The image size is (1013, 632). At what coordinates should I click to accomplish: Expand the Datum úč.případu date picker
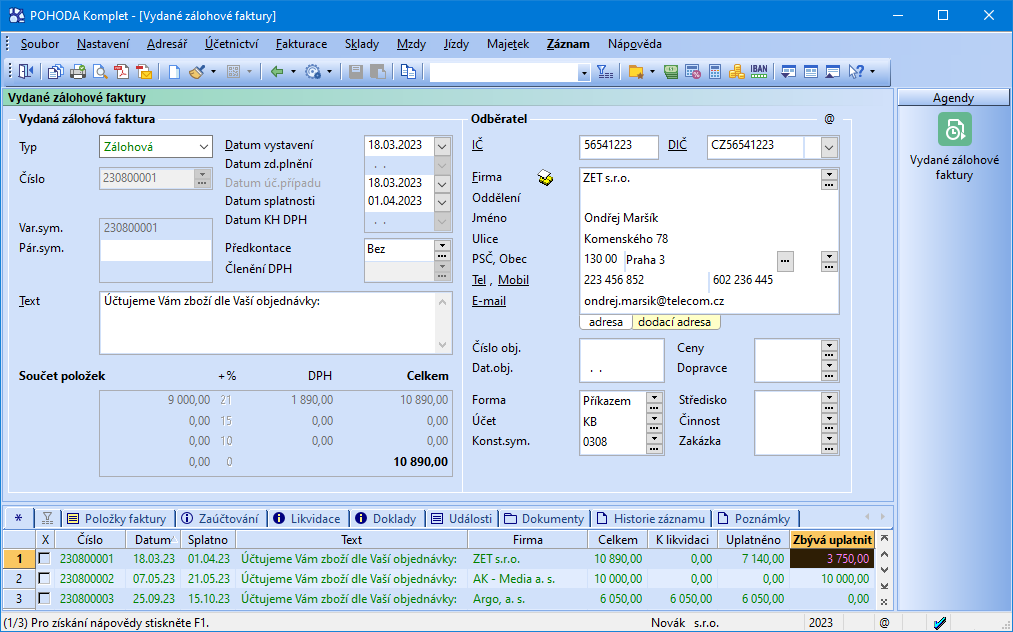[442, 184]
